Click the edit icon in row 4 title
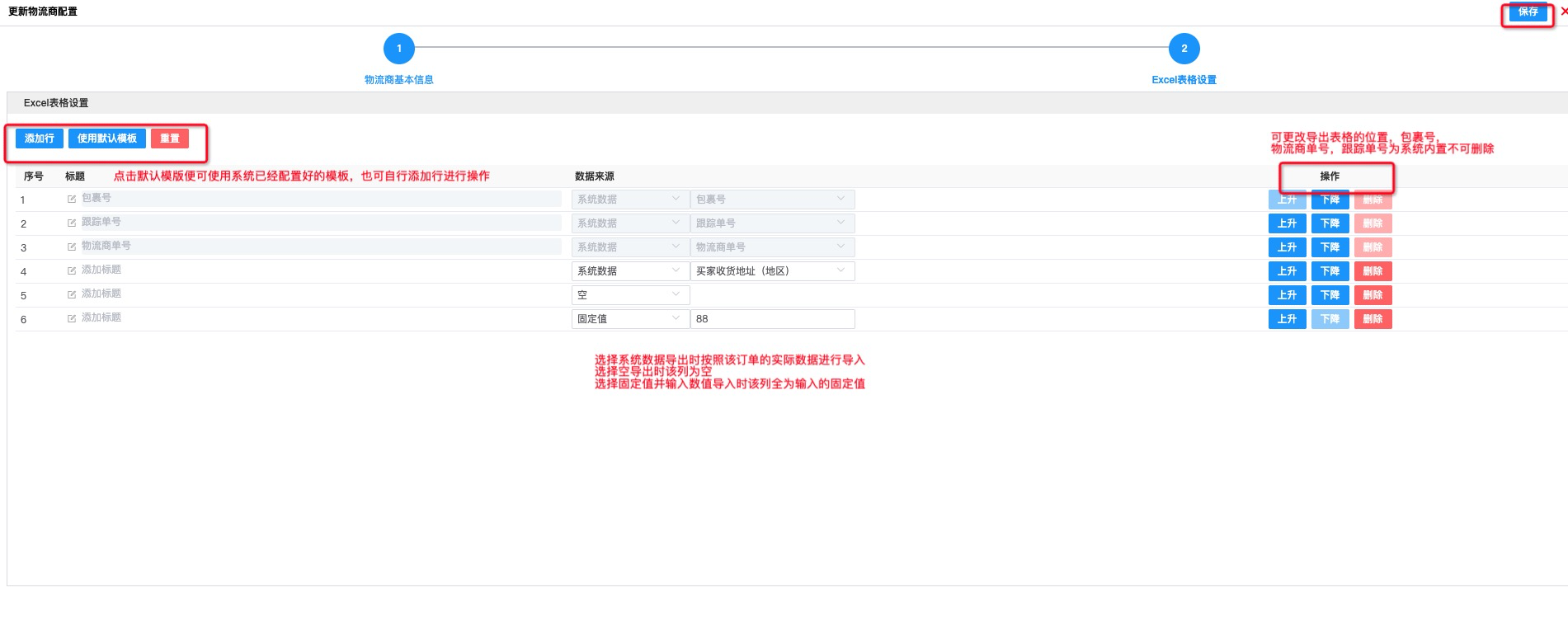Image resolution: width=1568 pixels, height=639 pixels. (x=72, y=270)
